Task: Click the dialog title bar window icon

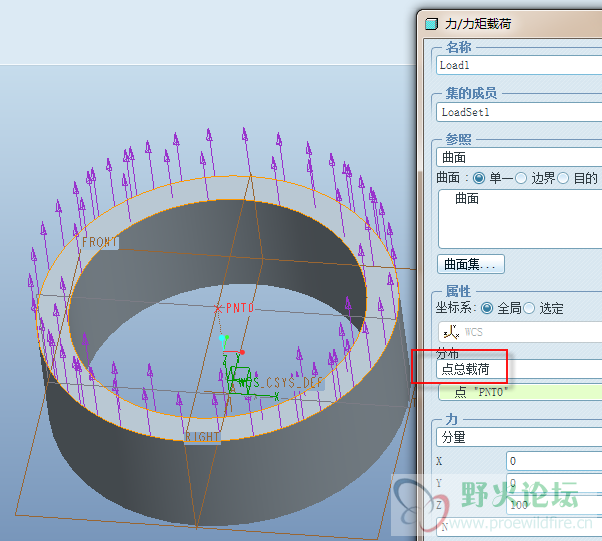Action: 432,24
